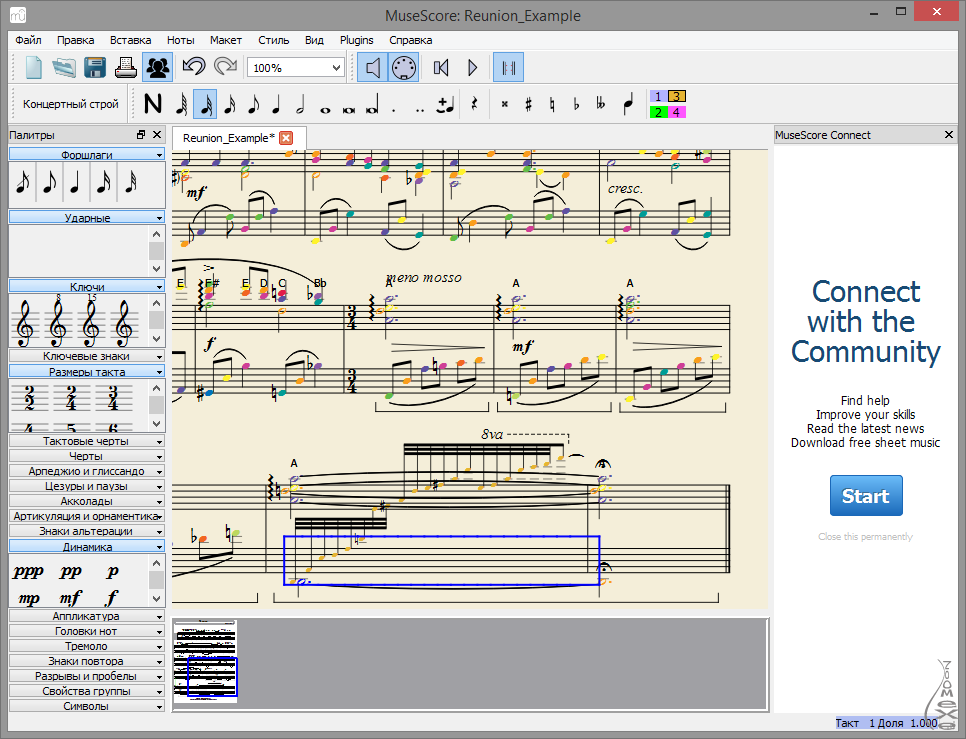Image resolution: width=966 pixels, height=739 pixels.
Task: Open the Ноты menu
Action: coord(181,40)
